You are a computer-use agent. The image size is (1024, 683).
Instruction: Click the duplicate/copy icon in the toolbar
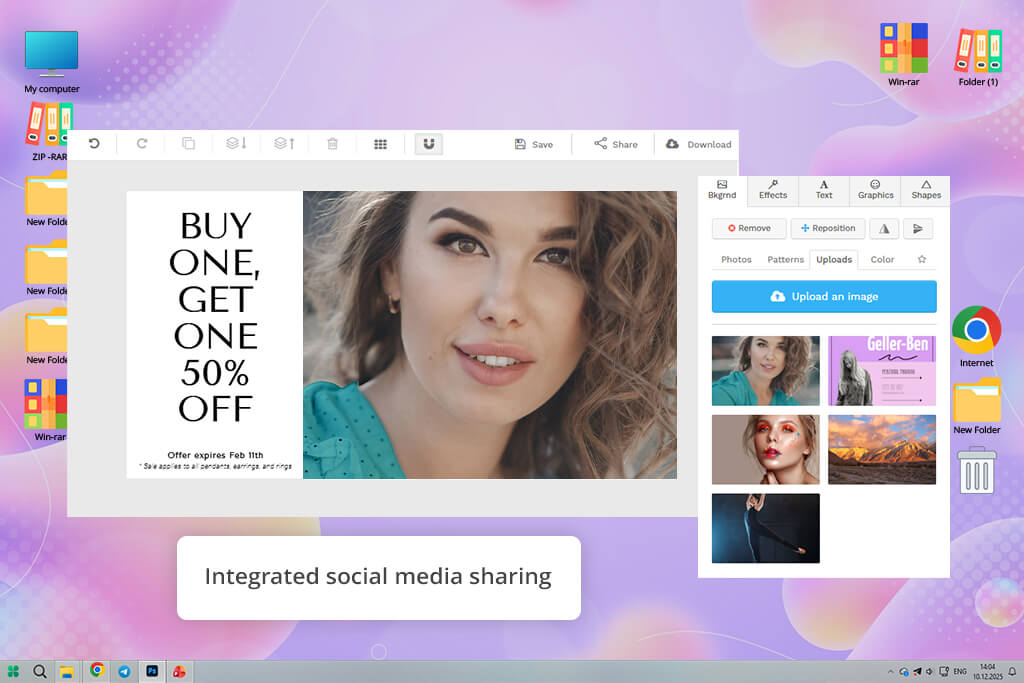pos(188,144)
